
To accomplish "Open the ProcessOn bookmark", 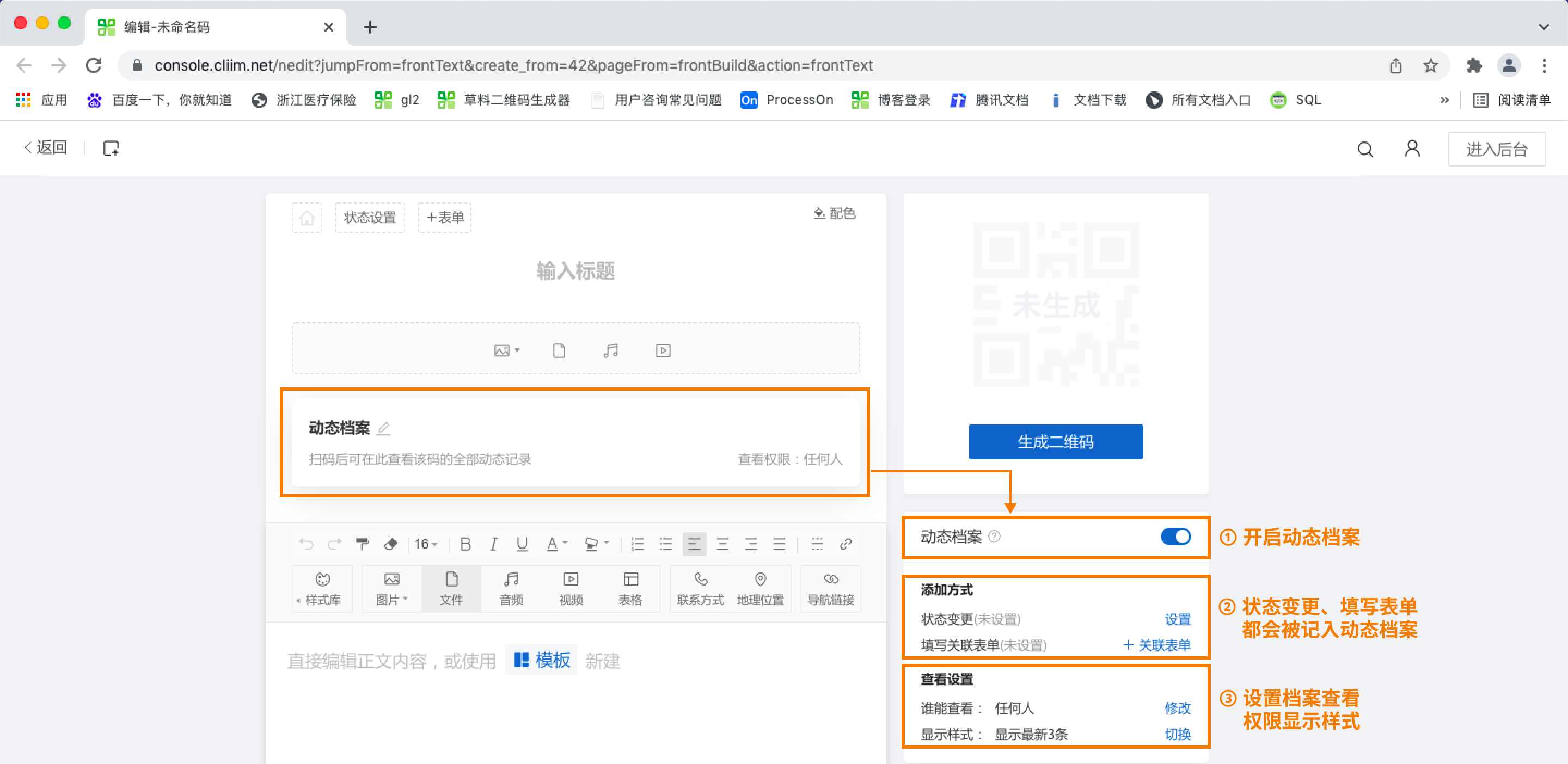I will 786,100.
